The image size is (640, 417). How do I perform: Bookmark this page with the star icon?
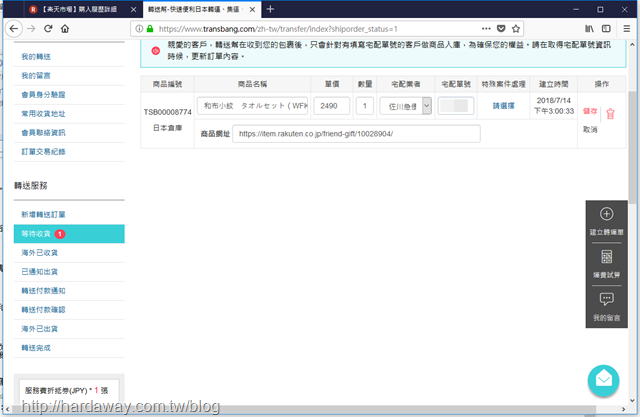pyautogui.click(x=516, y=29)
